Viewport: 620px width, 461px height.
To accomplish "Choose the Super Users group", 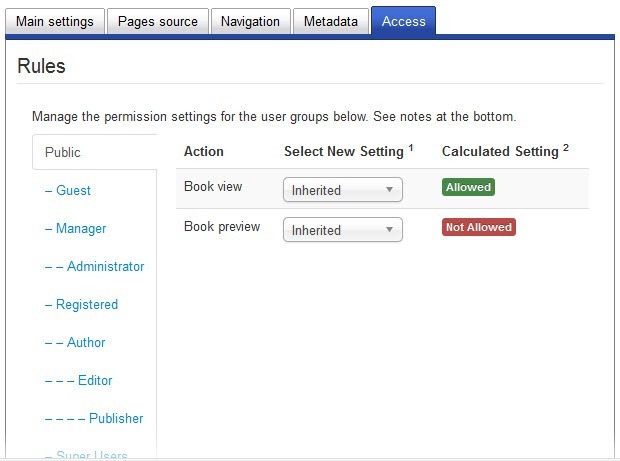I will 86,455.
